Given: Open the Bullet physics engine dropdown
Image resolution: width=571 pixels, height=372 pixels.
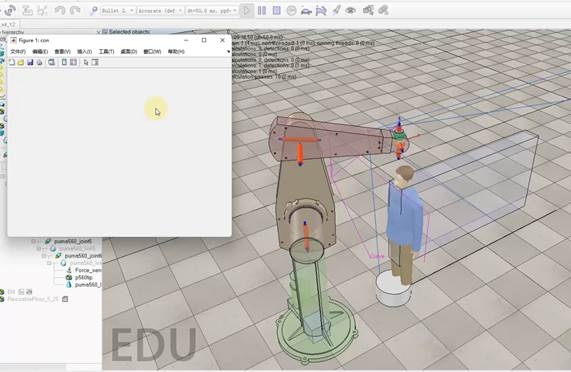Looking at the screenshot, I should coord(118,11).
